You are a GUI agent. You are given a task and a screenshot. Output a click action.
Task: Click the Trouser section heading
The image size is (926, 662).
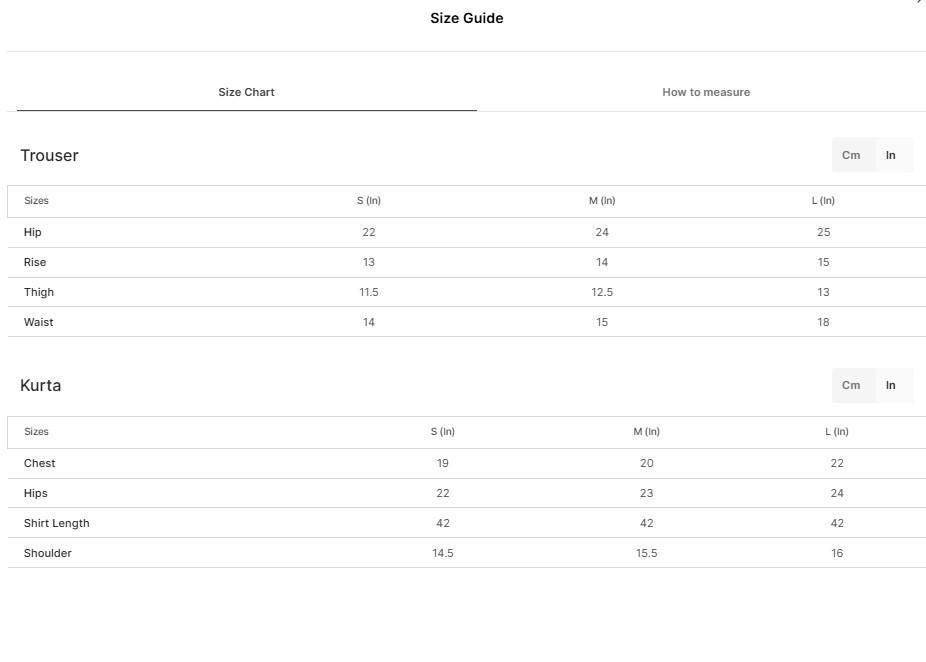click(50, 155)
